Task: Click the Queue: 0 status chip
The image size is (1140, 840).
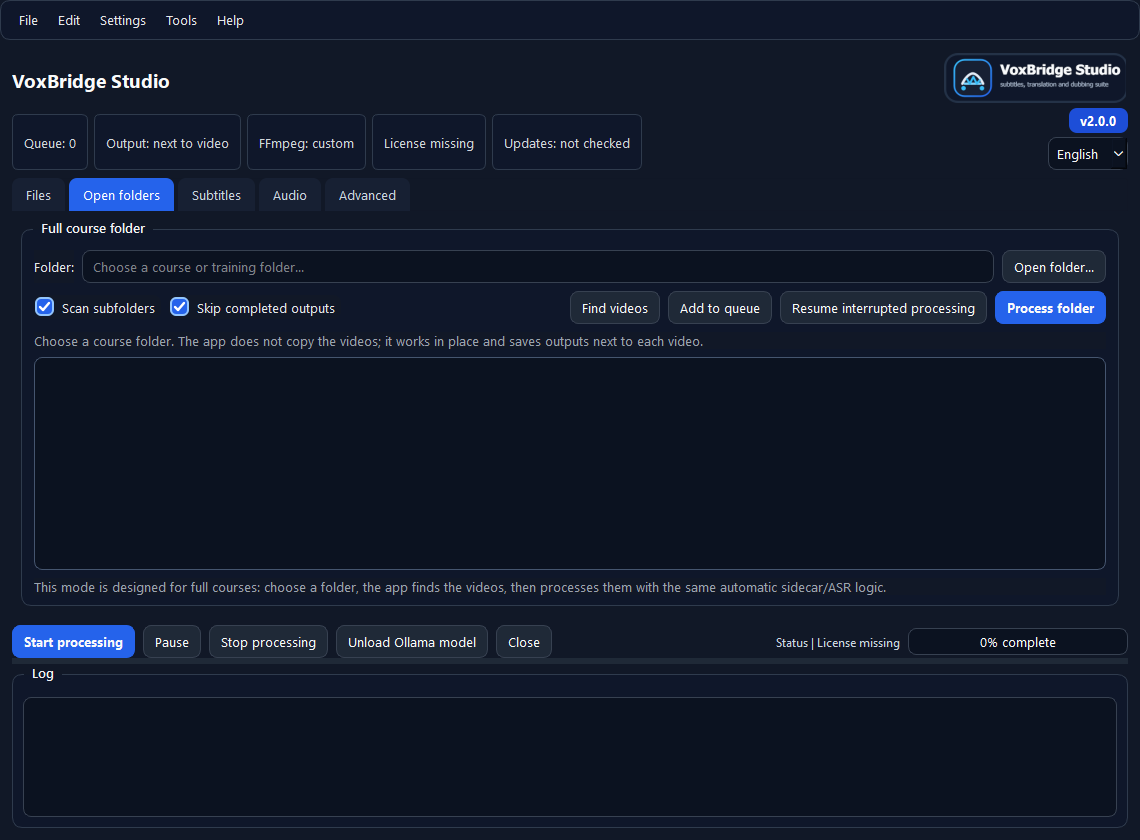Action: tap(49, 142)
